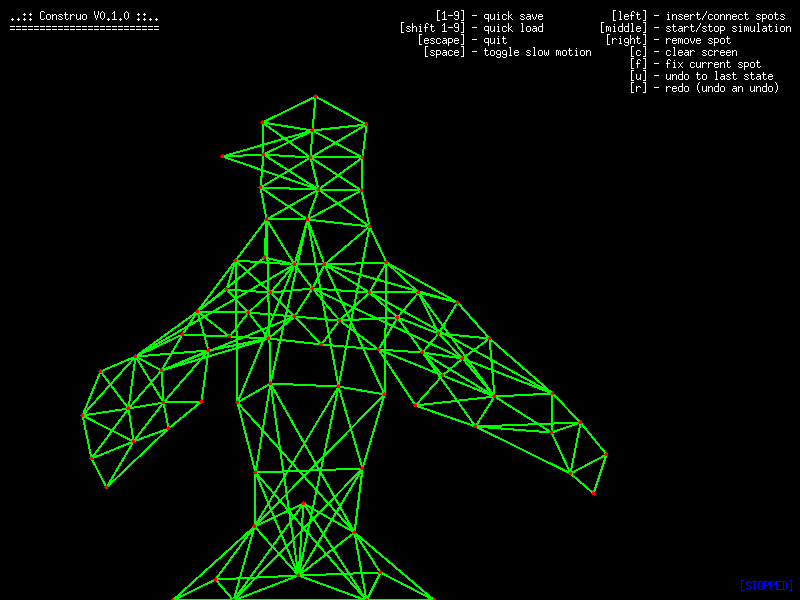Click the '[c] - clear screen' help text
This screenshot has width=800, height=600.
pos(683,53)
